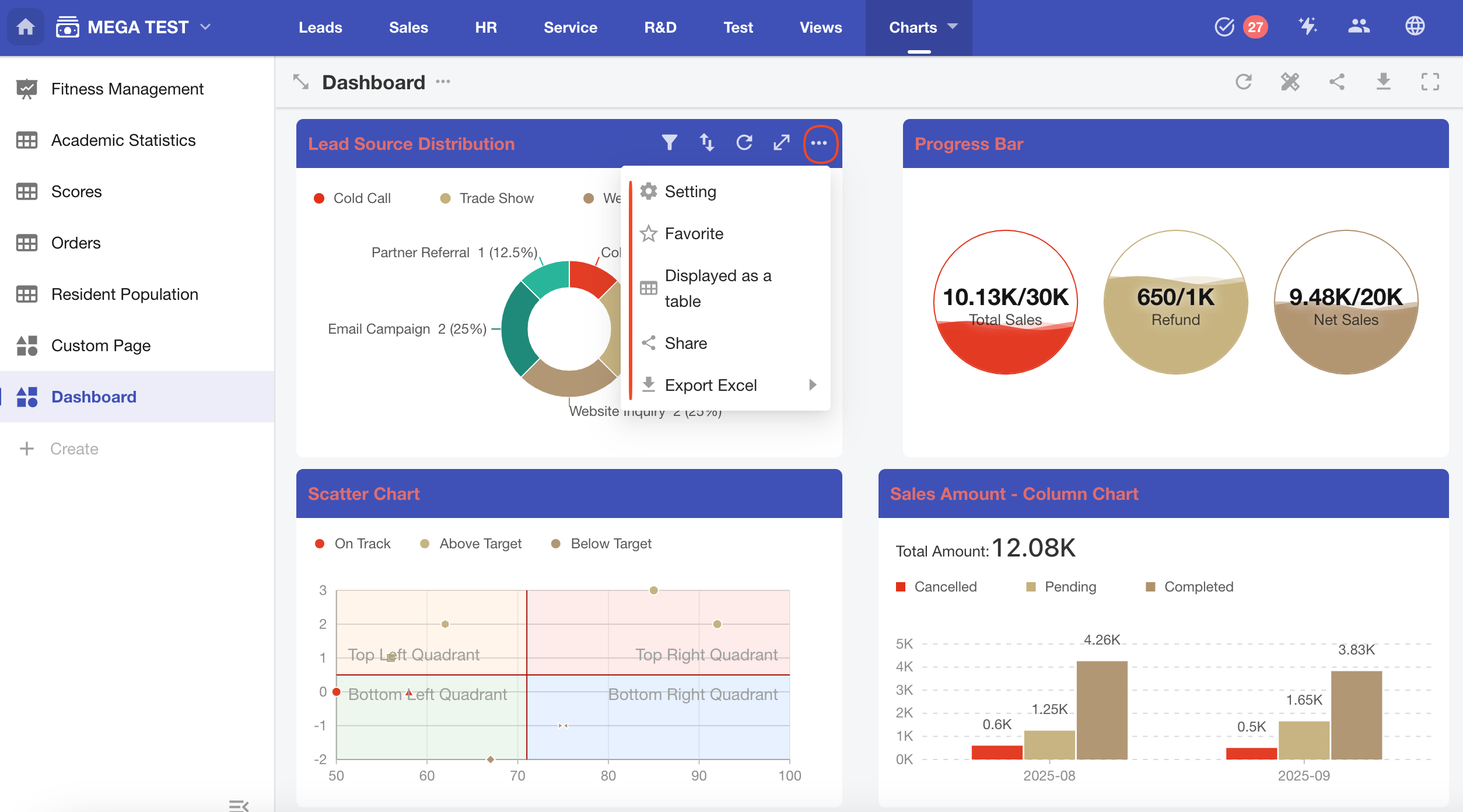
Task: Open the Charts tab dropdown arrow
Action: tap(953, 27)
